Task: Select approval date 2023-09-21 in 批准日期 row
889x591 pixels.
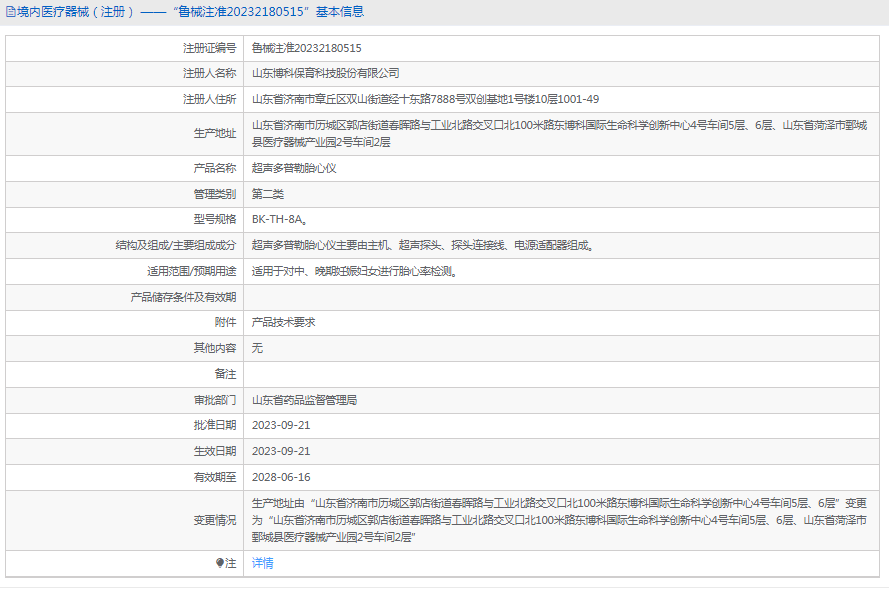Action: coord(281,425)
